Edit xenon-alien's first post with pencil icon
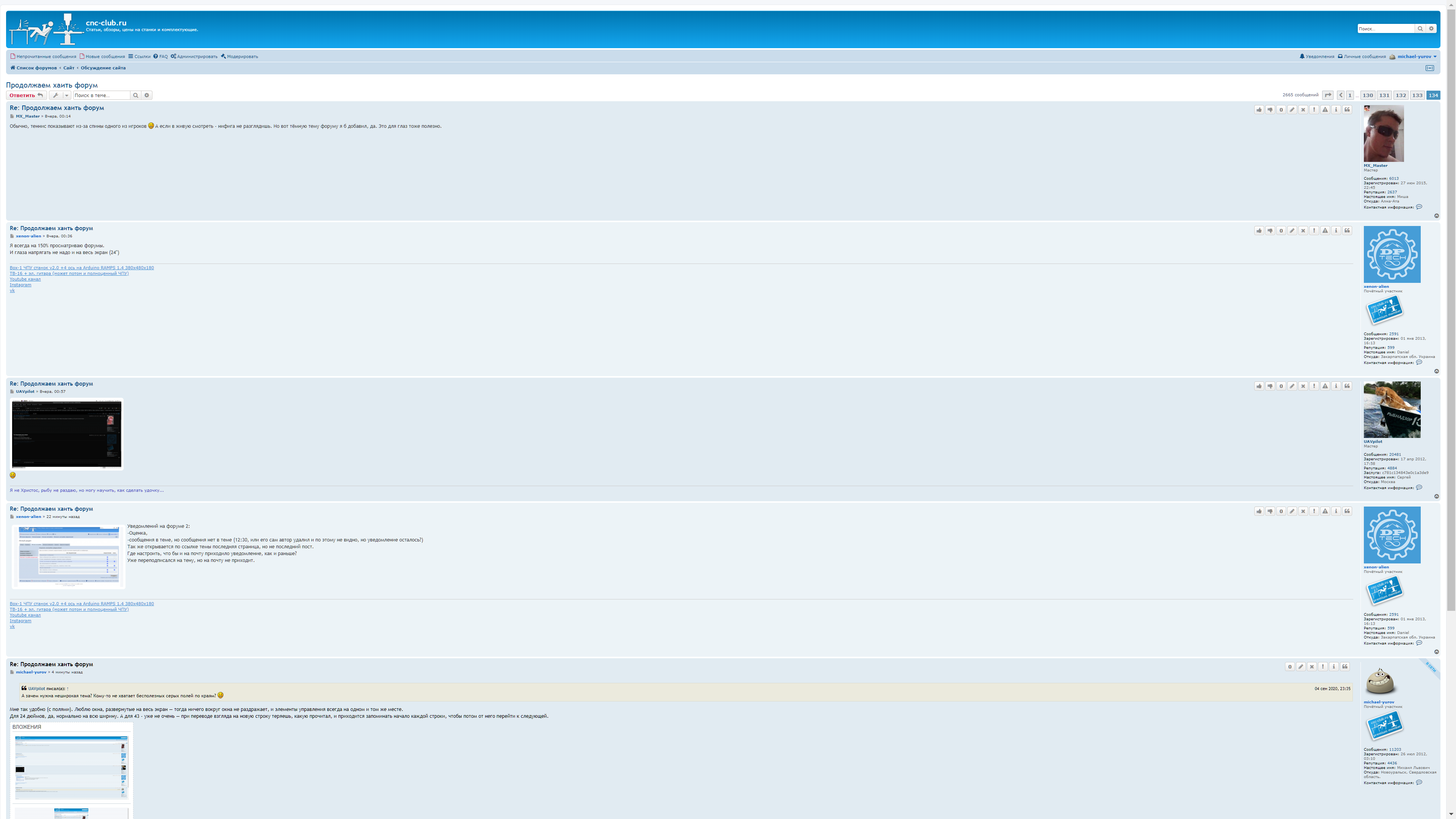Viewport: 1456px width, 819px height. tap(1292, 231)
